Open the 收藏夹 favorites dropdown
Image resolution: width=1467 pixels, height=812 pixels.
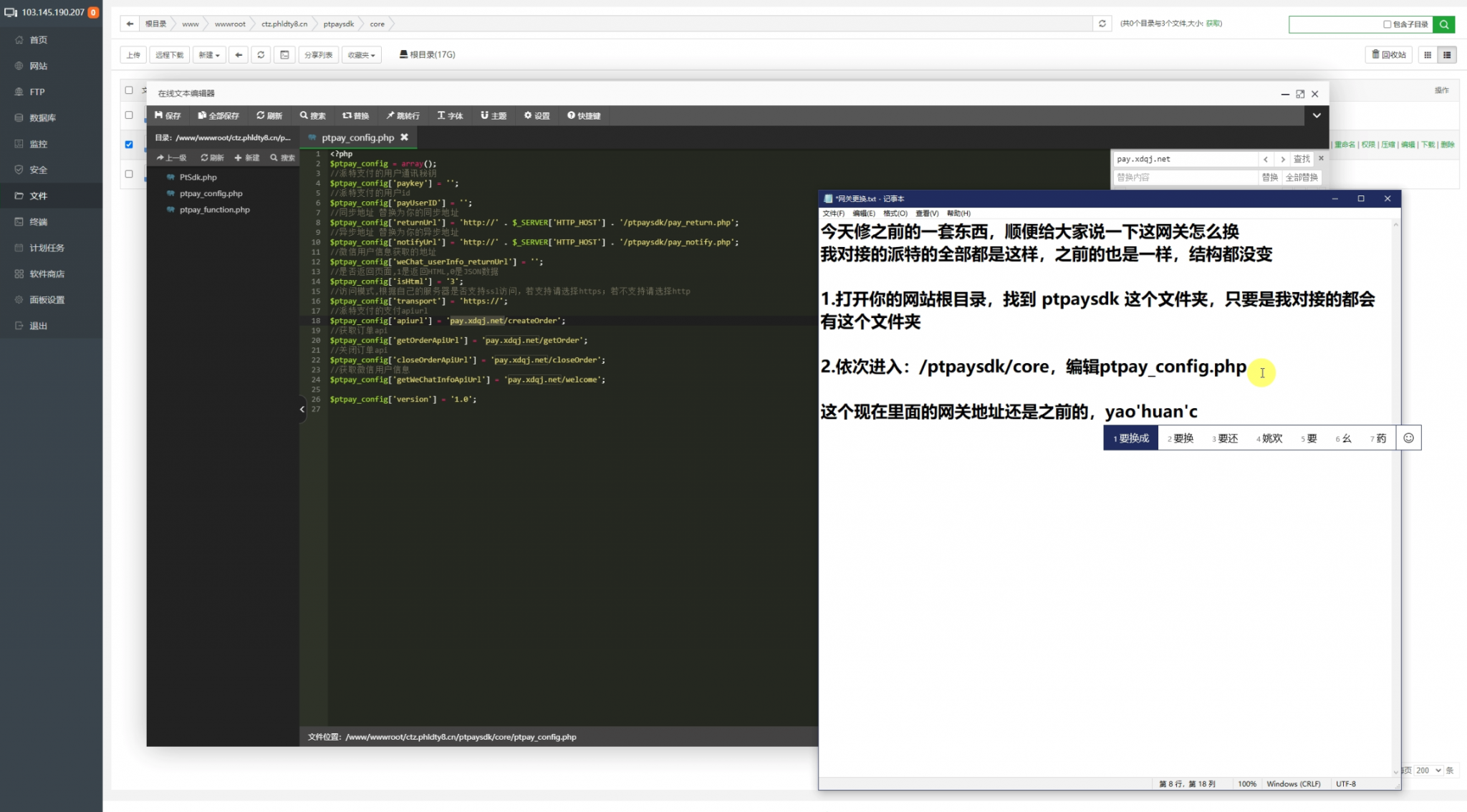coord(361,54)
